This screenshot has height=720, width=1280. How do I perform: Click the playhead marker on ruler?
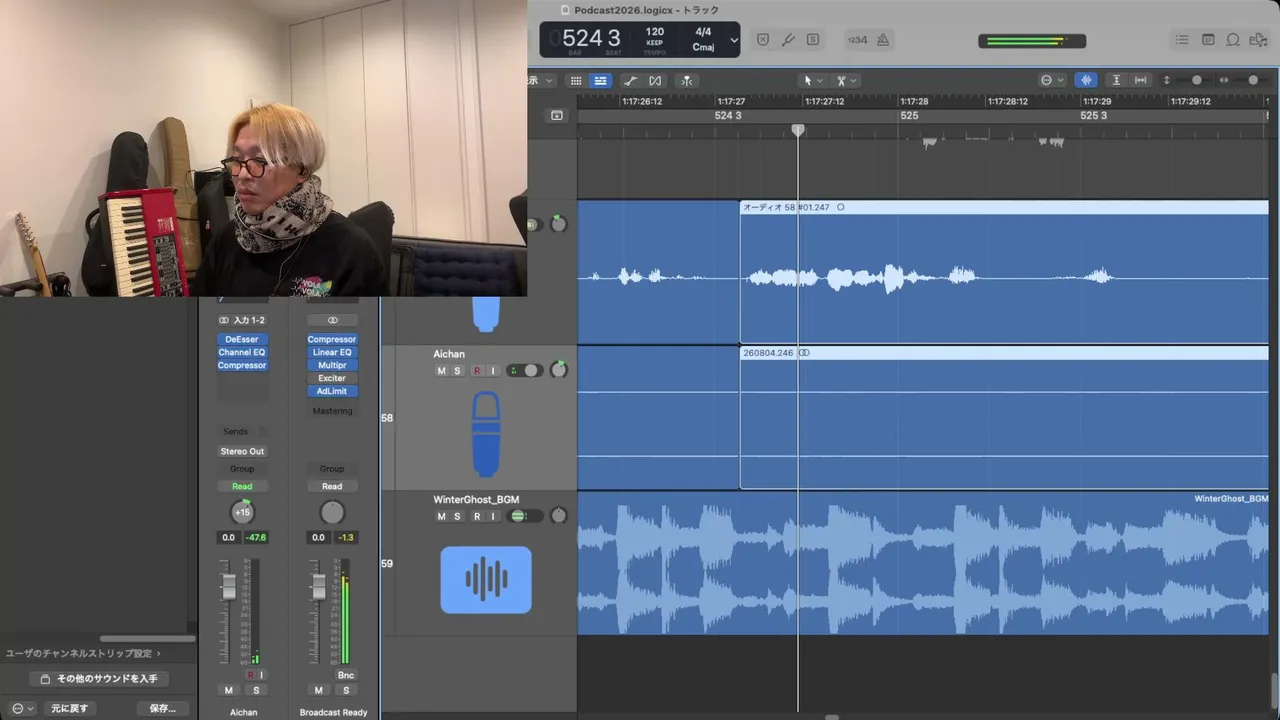point(798,130)
